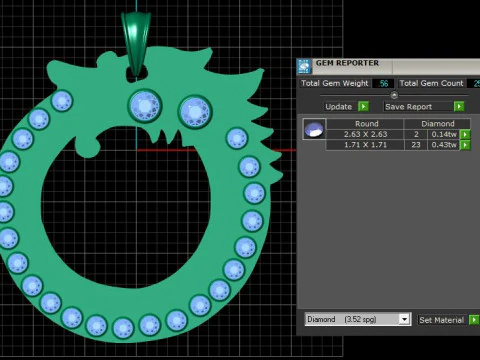Click the green arrow next to Set Material
This screenshot has height=360, width=480.
coord(474,320)
